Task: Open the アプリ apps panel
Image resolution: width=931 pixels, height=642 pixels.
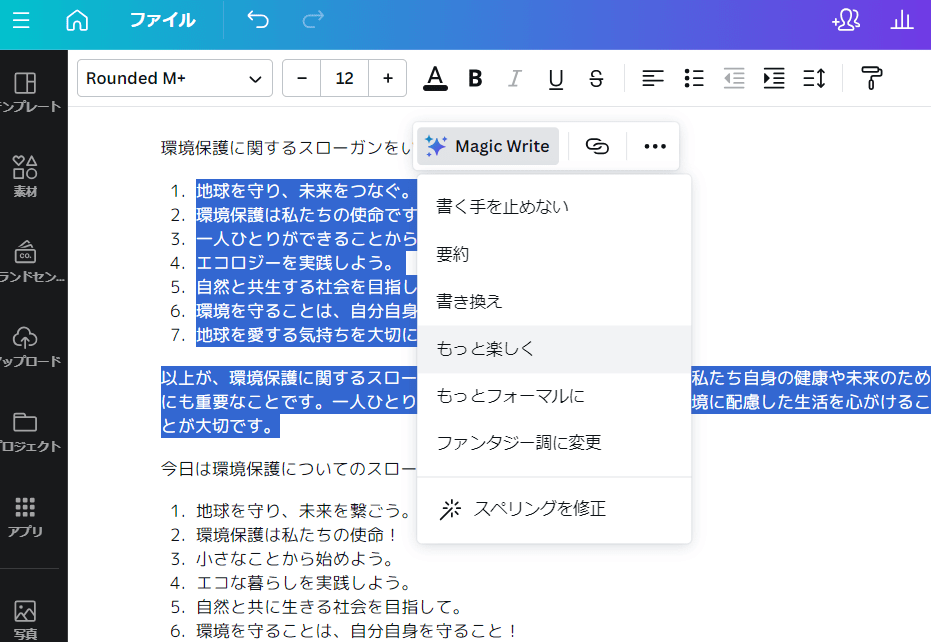Action: click(25, 517)
